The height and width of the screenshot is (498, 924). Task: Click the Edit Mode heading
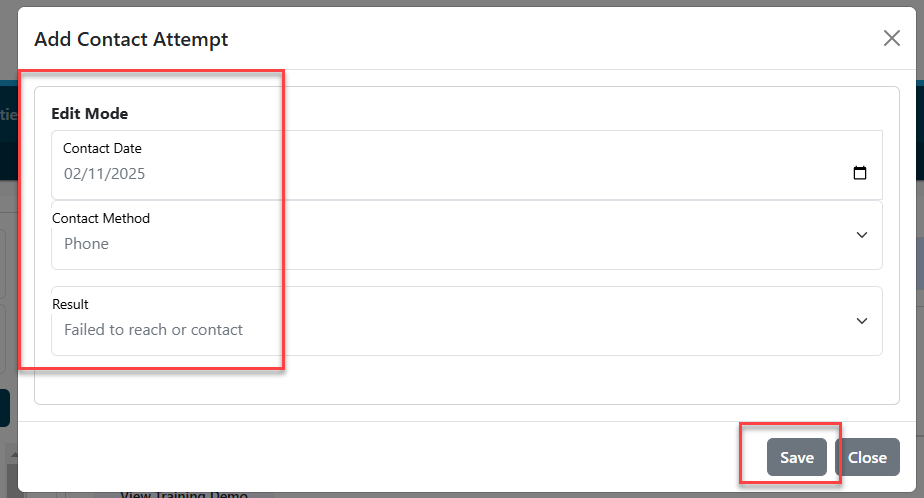[90, 114]
